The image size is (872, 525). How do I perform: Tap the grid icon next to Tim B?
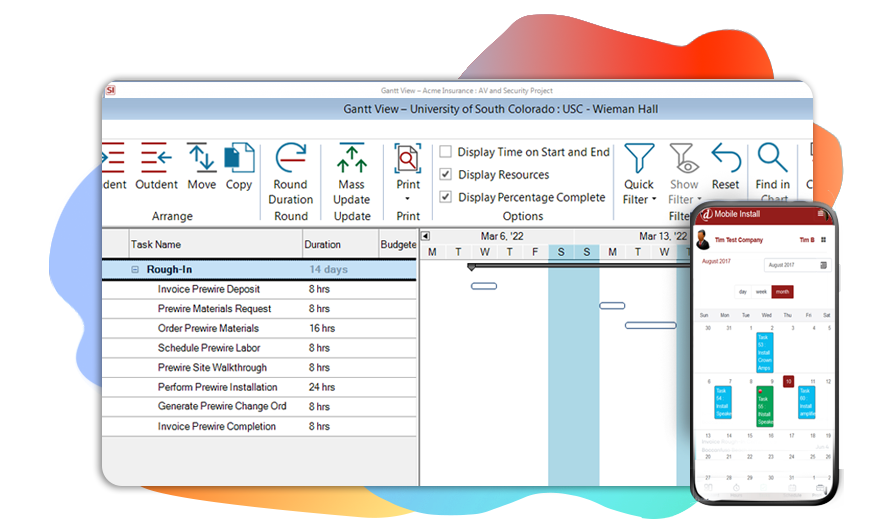(823, 240)
